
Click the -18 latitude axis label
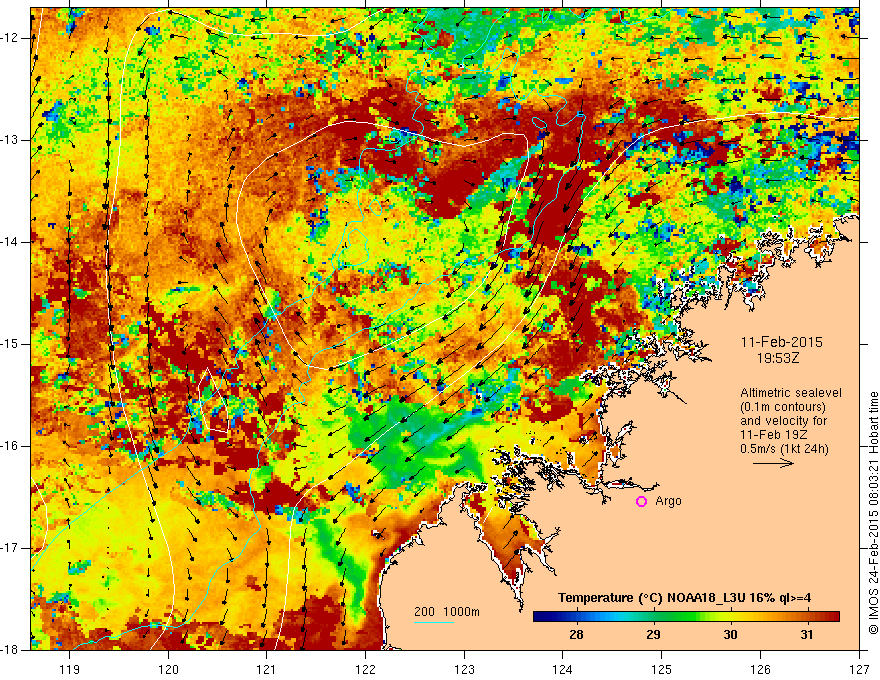coord(11,650)
